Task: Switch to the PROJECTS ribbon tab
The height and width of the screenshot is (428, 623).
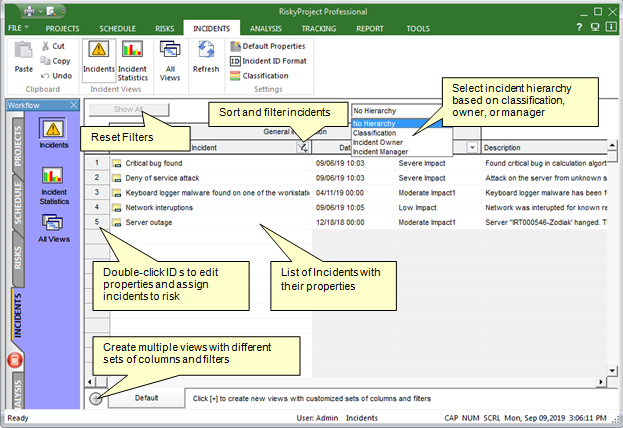Action: 62,29
